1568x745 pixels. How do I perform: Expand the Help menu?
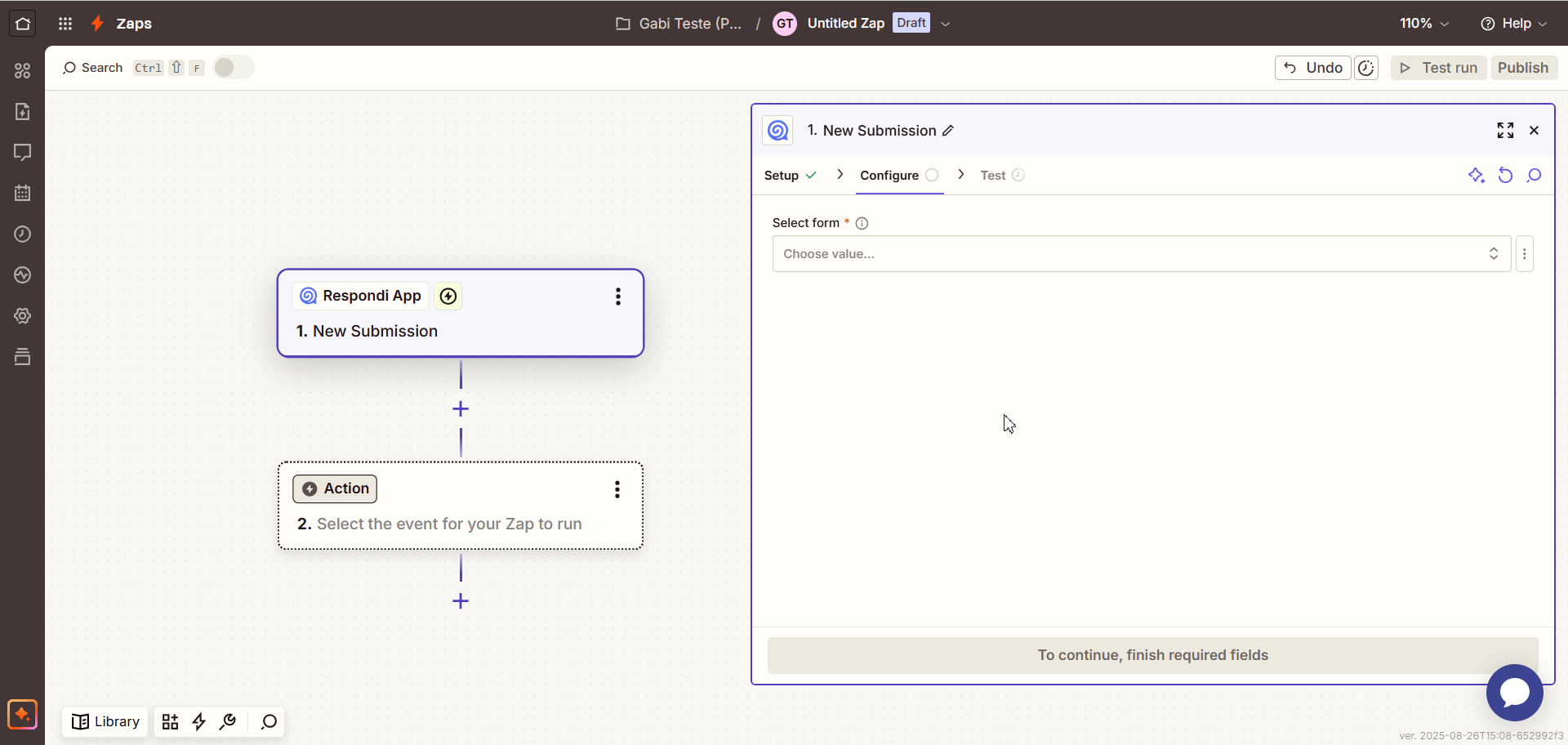tap(1513, 23)
